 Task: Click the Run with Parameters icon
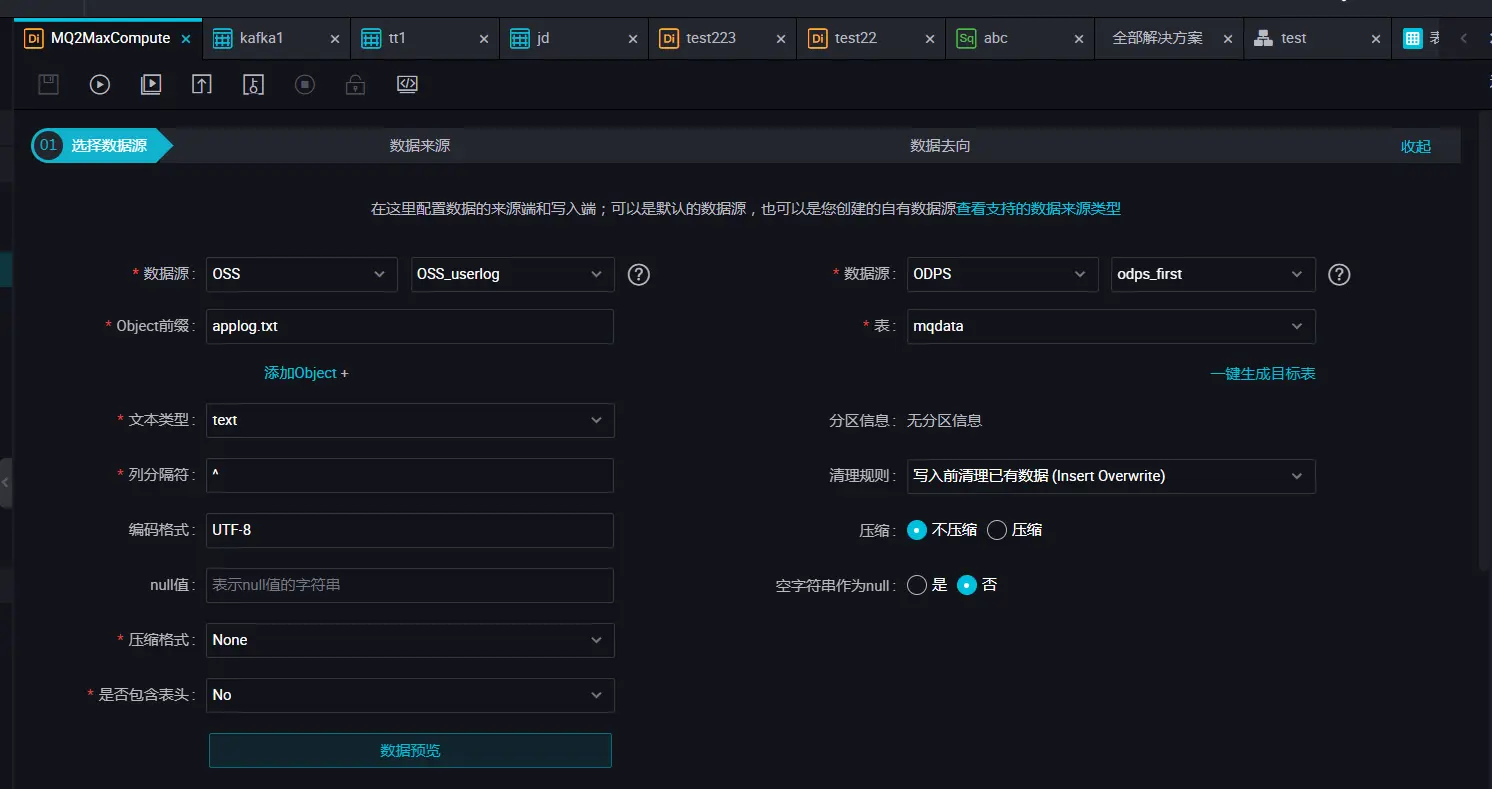click(x=150, y=84)
